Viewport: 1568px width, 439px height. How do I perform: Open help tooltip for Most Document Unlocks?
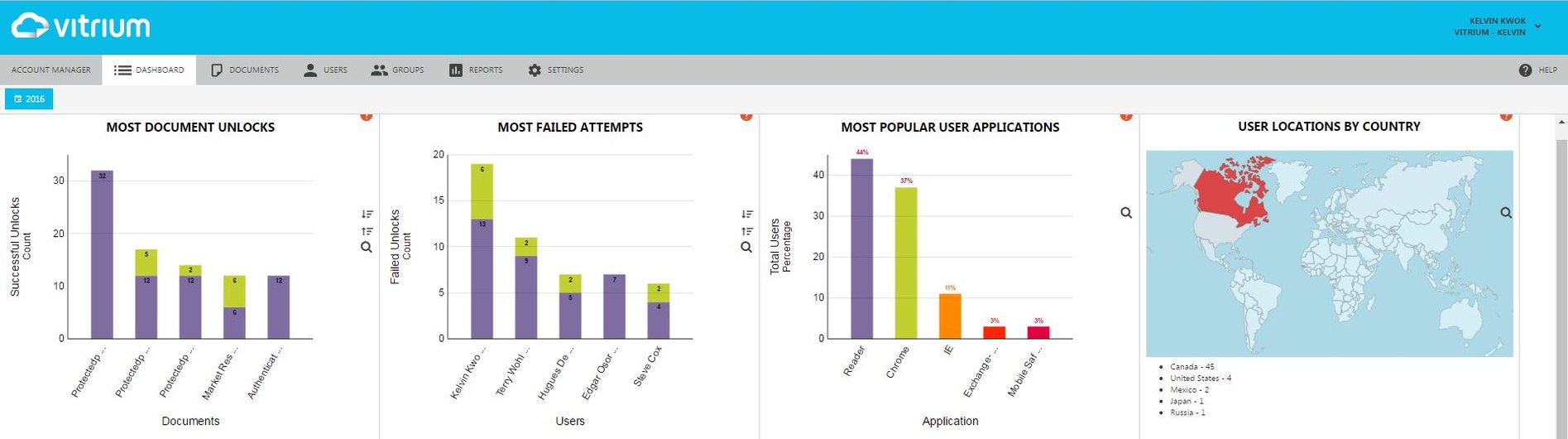367,117
